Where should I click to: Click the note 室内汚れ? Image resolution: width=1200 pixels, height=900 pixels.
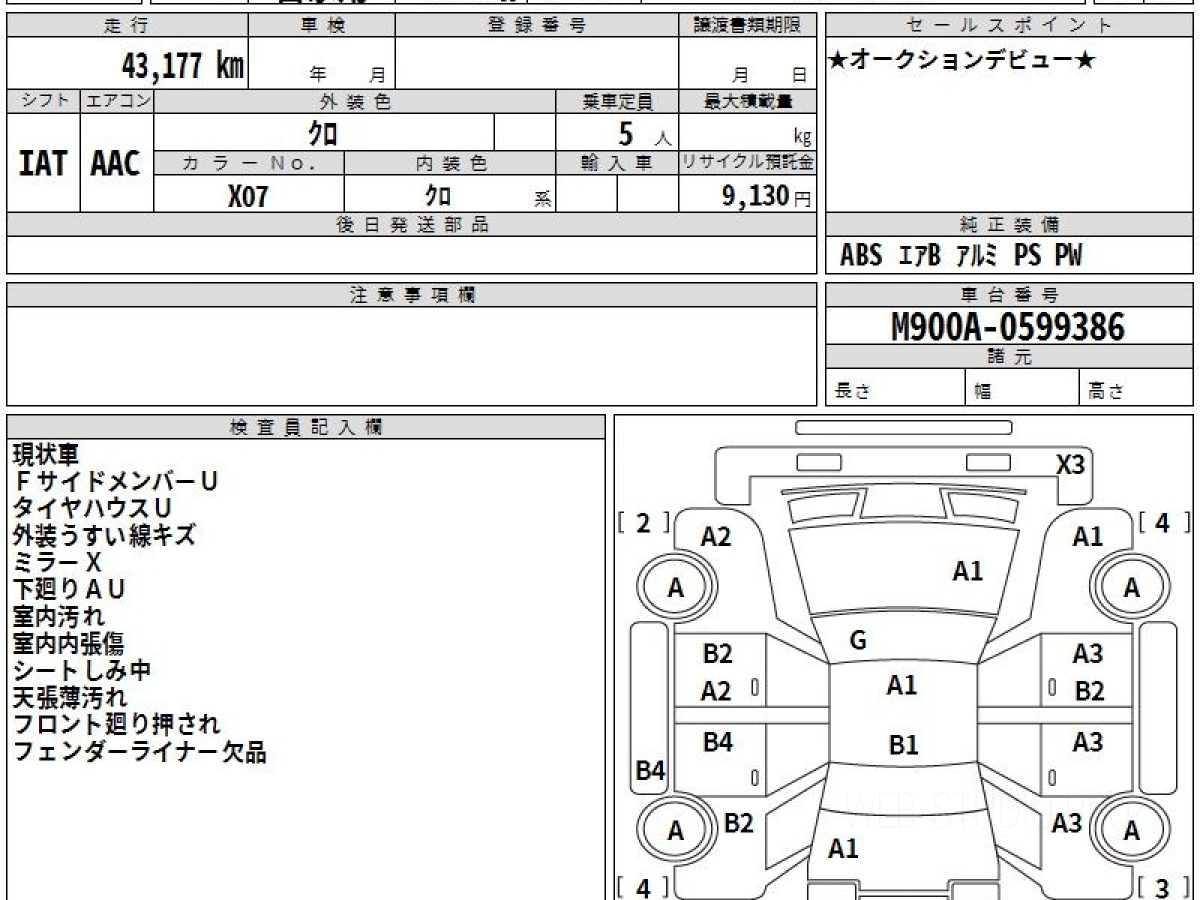pos(58,617)
